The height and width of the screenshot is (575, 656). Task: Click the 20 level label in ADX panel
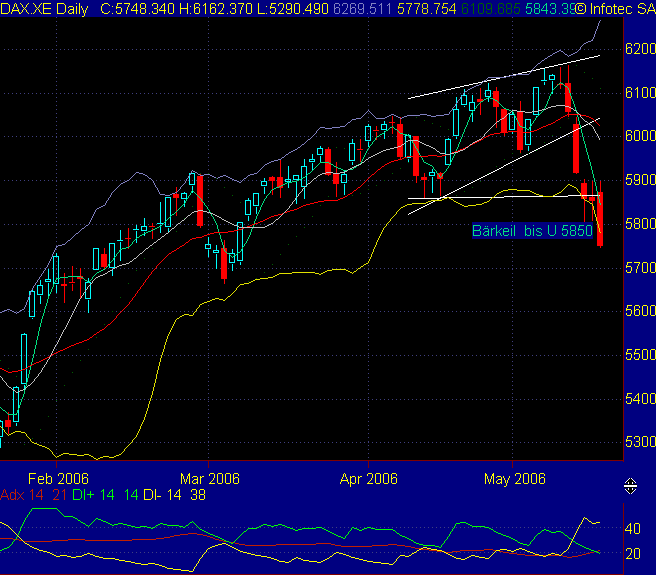coord(632,554)
